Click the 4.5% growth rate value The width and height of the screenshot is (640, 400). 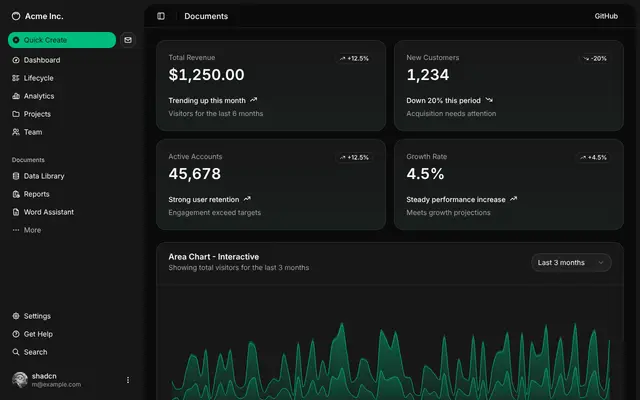425,174
